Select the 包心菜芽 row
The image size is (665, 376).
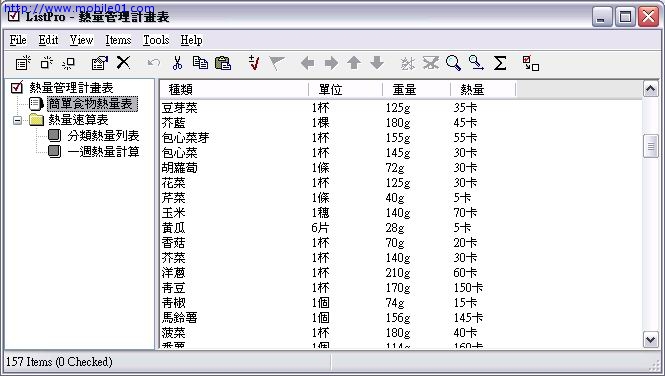coord(401,138)
